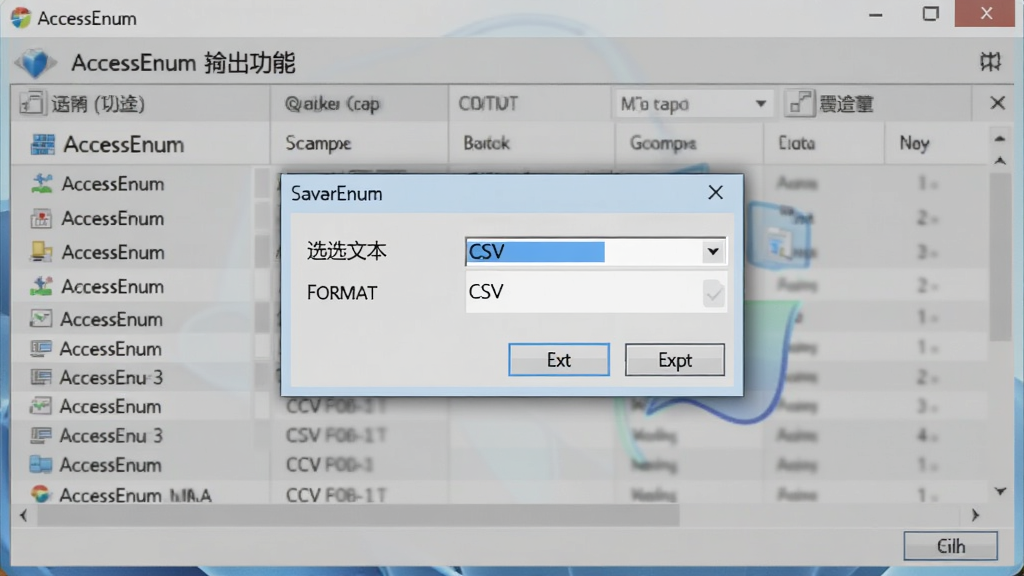Screen dimensions: 1024x576
Task: Select the second AccessEnum row's red icon
Action: 41,218
